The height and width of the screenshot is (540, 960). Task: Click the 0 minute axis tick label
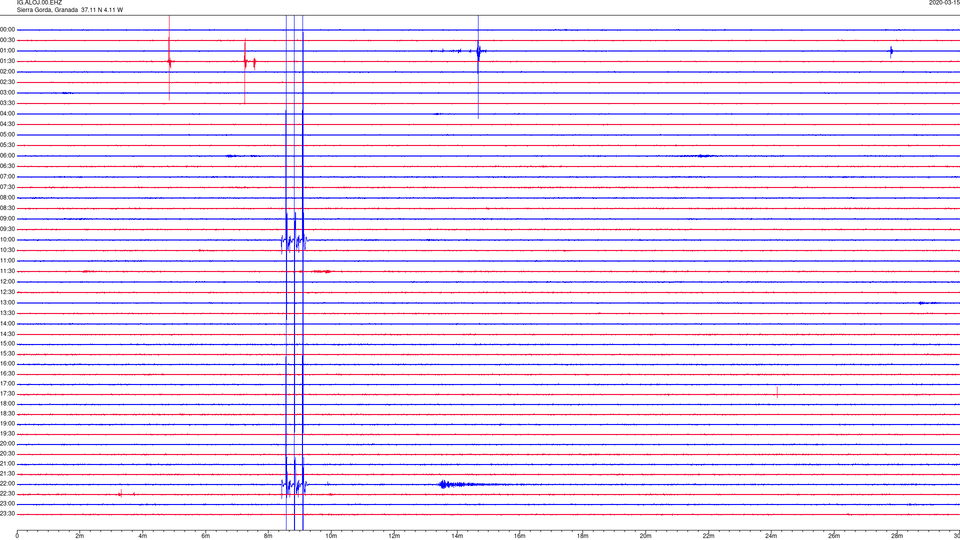pyautogui.click(x=17, y=536)
